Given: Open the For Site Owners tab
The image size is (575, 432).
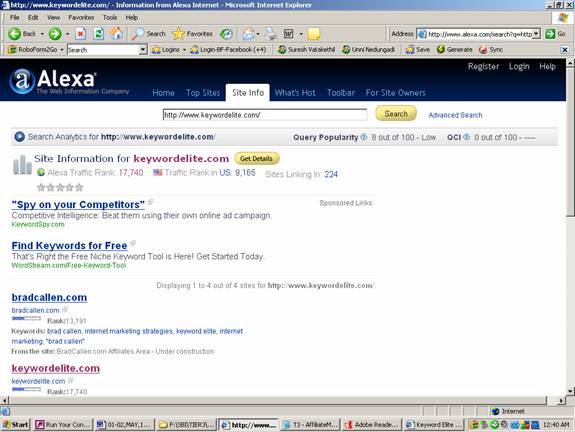Looking at the screenshot, I should (395, 93).
